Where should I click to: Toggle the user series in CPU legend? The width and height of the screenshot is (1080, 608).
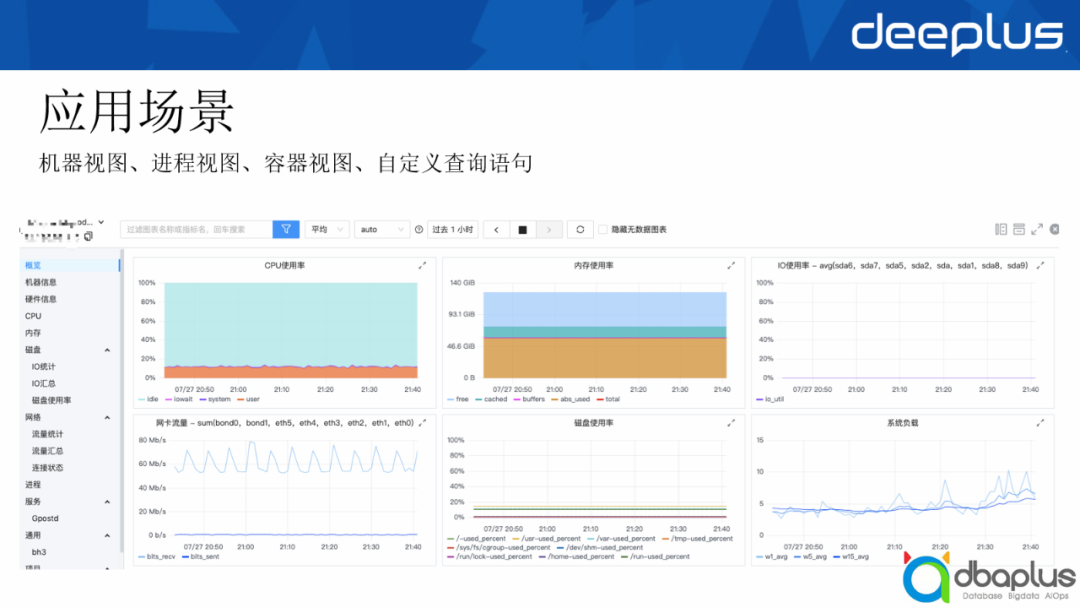tap(249, 399)
